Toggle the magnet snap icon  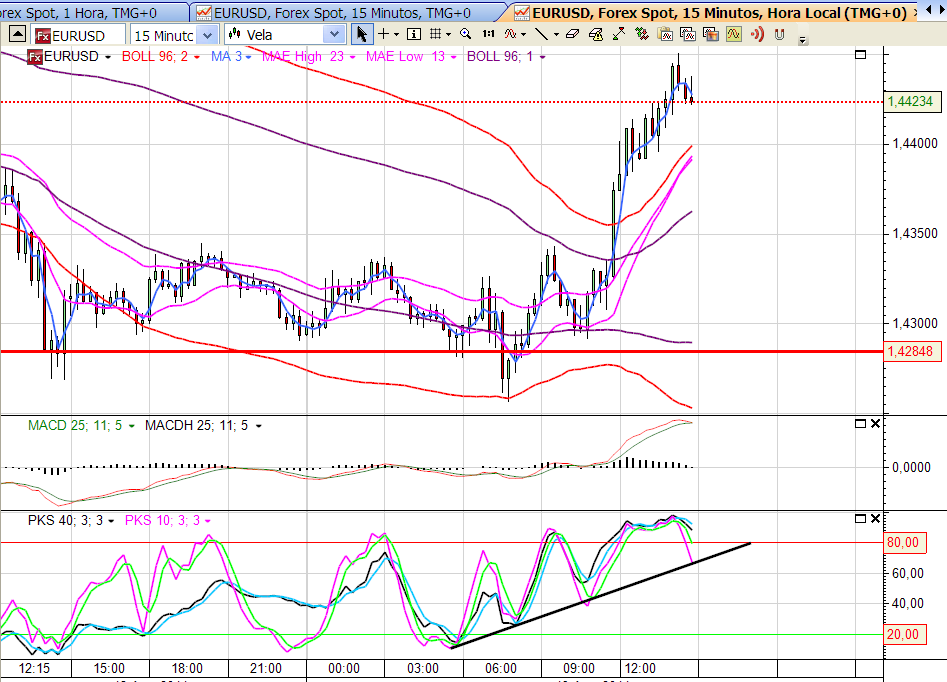[x=780, y=34]
